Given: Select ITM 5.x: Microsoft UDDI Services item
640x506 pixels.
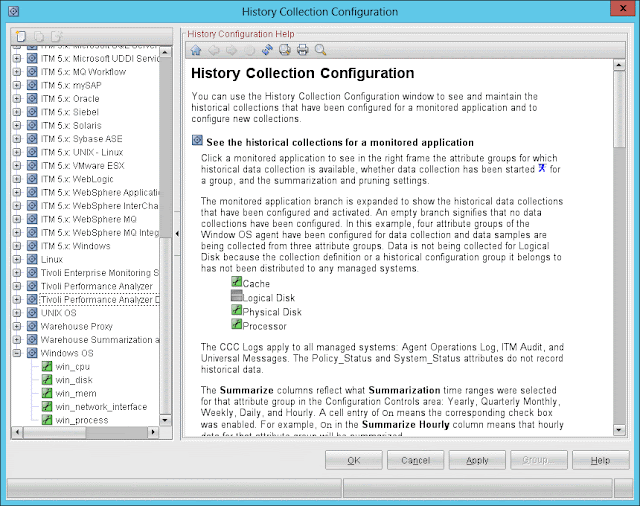Looking at the screenshot, I should 100,58.
